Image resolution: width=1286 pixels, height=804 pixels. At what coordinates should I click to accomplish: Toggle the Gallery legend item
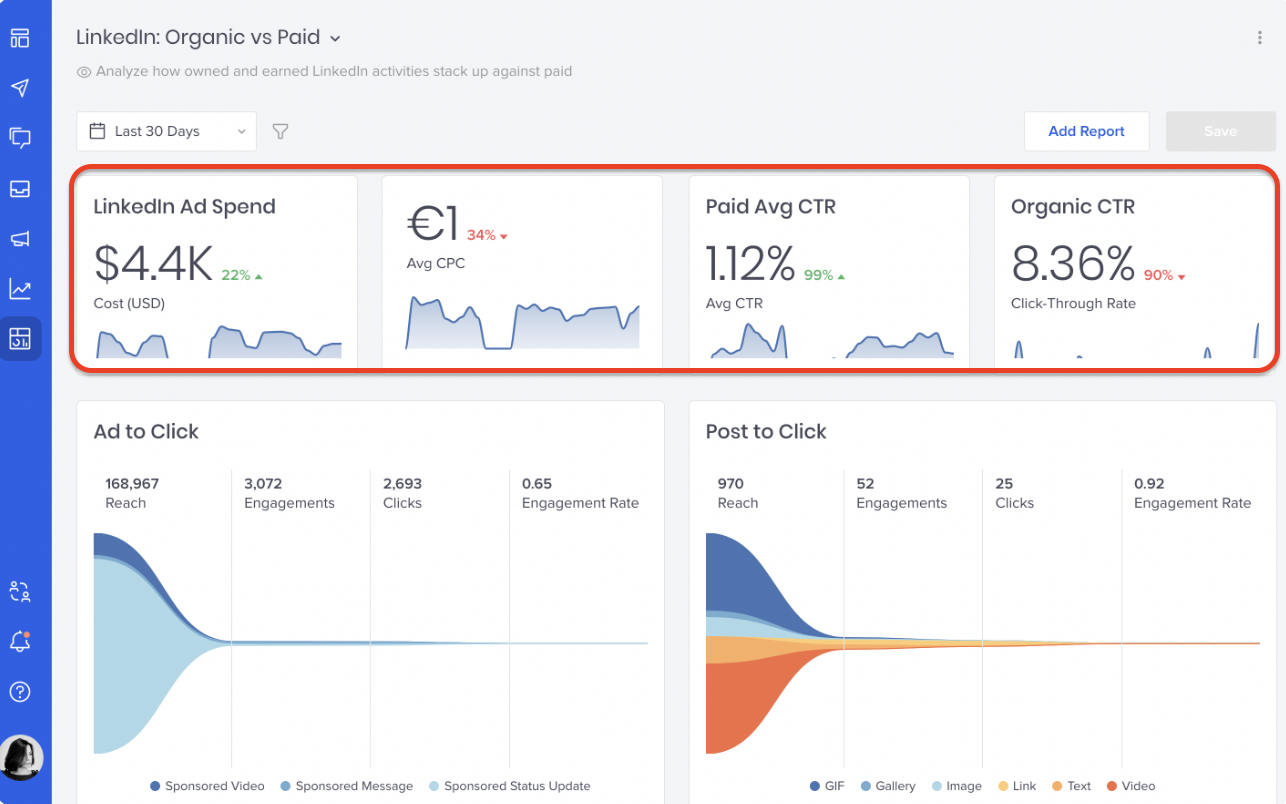coord(887,786)
